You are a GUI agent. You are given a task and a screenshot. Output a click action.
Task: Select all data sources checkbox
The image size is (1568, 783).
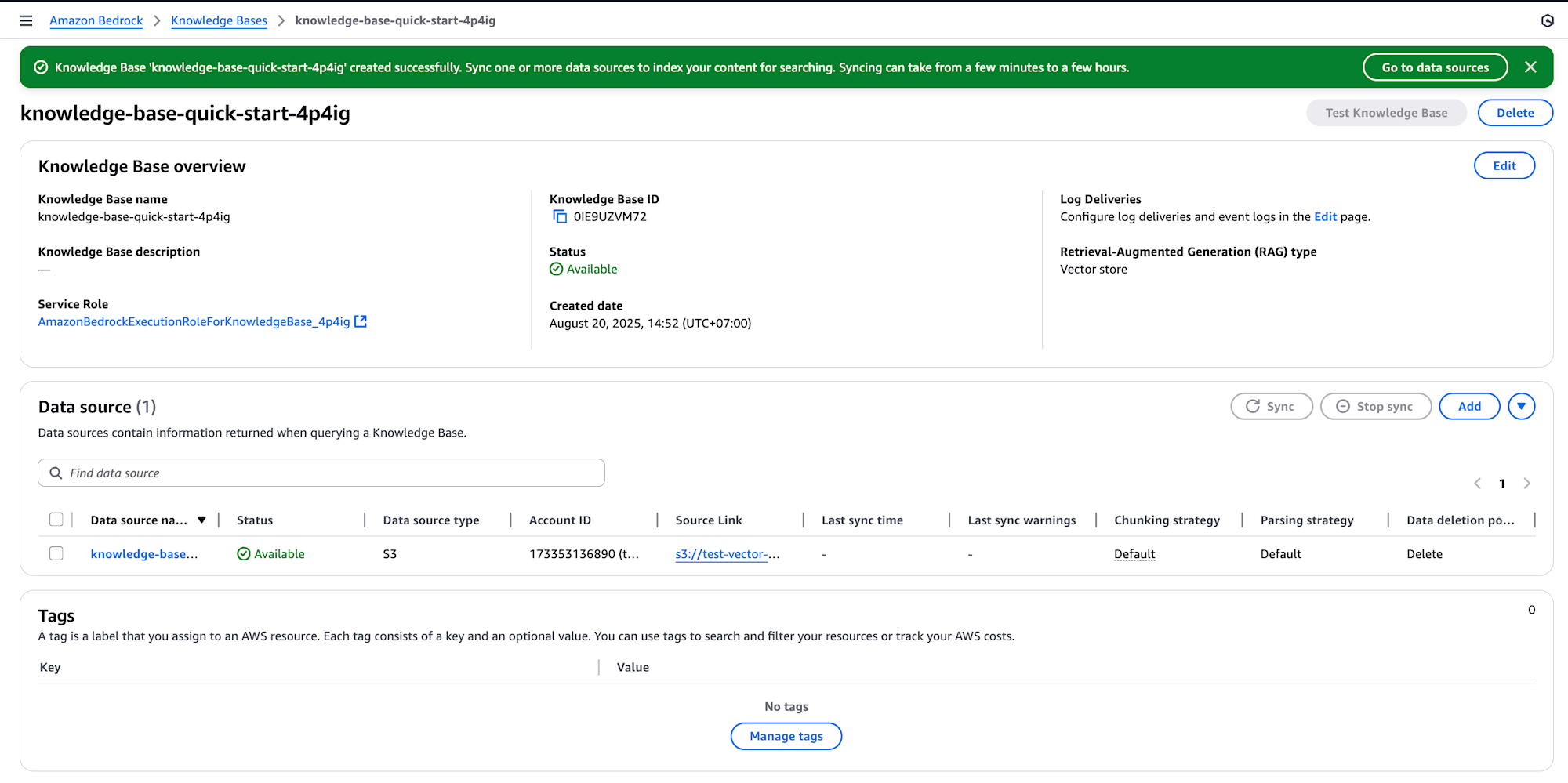point(56,520)
